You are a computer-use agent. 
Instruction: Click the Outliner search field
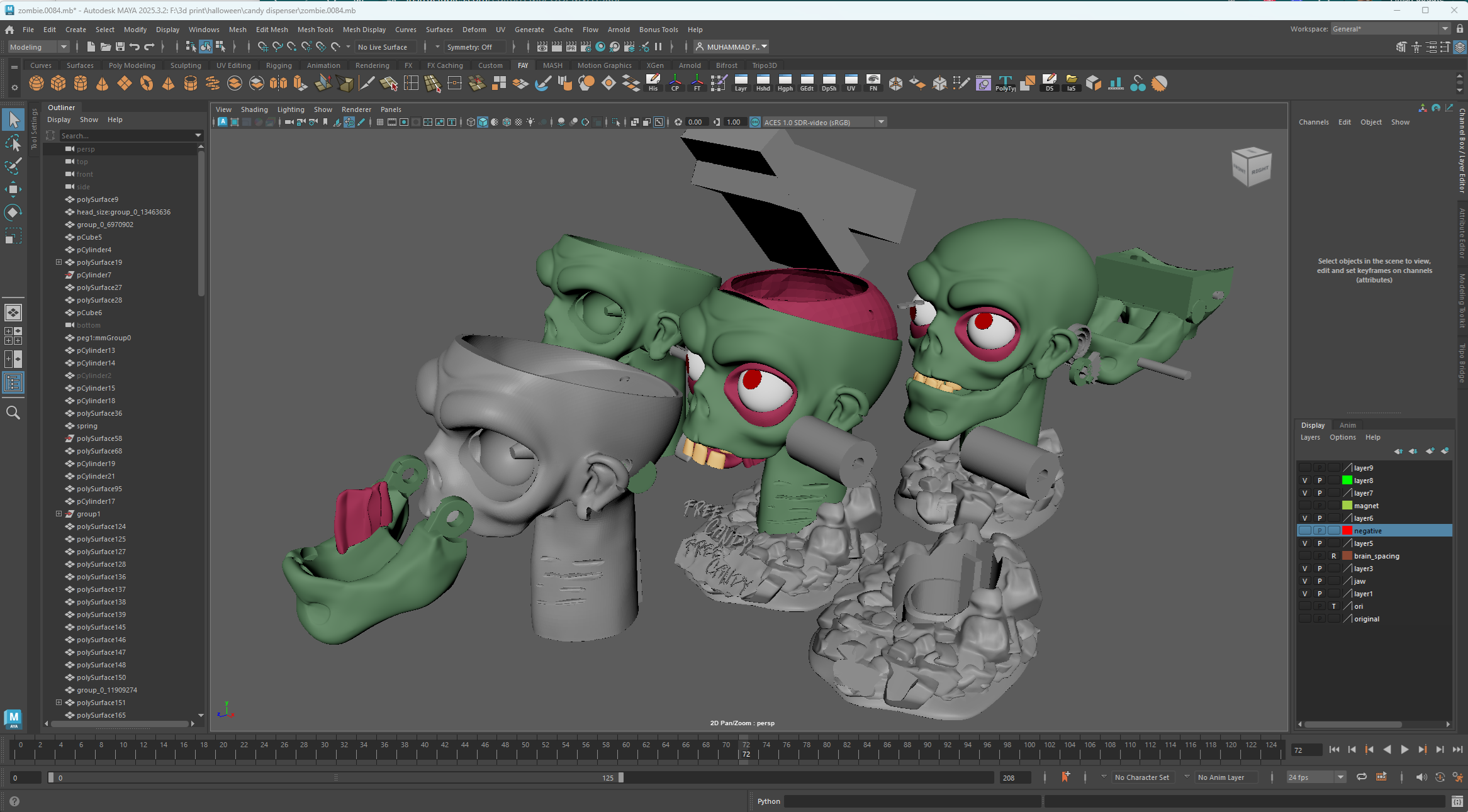pos(131,136)
